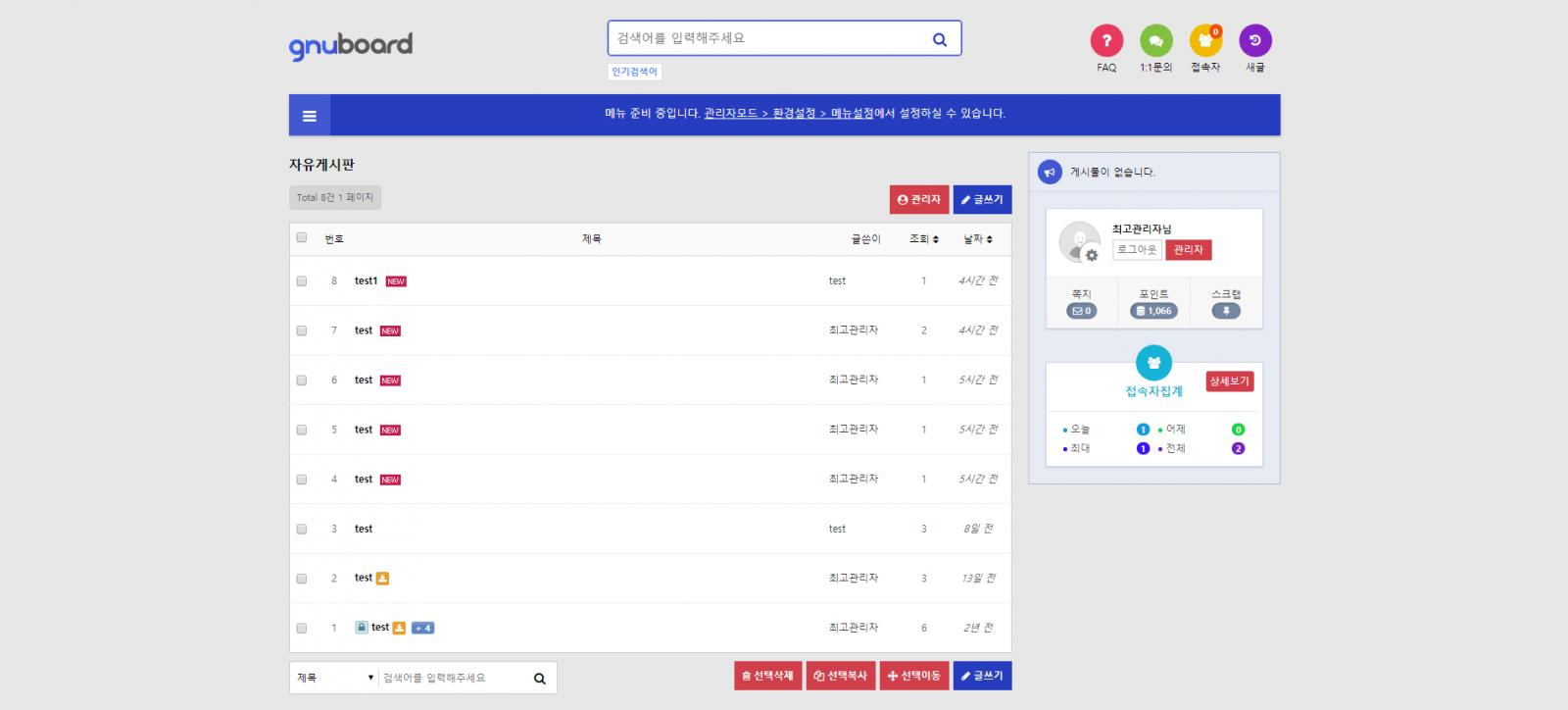Click the profile settings gear on avatar
Viewport: 1568px width, 710px height.
pyautogui.click(x=1092, y=255)
